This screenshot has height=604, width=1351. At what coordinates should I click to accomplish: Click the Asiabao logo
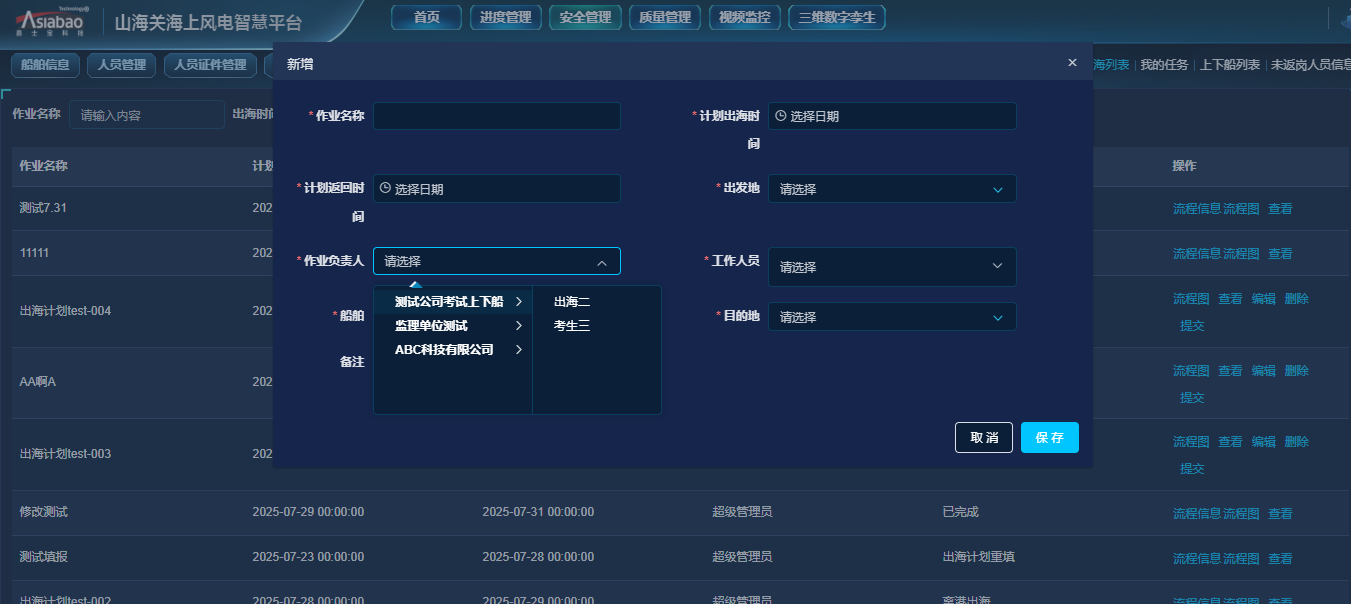[52, 20]
